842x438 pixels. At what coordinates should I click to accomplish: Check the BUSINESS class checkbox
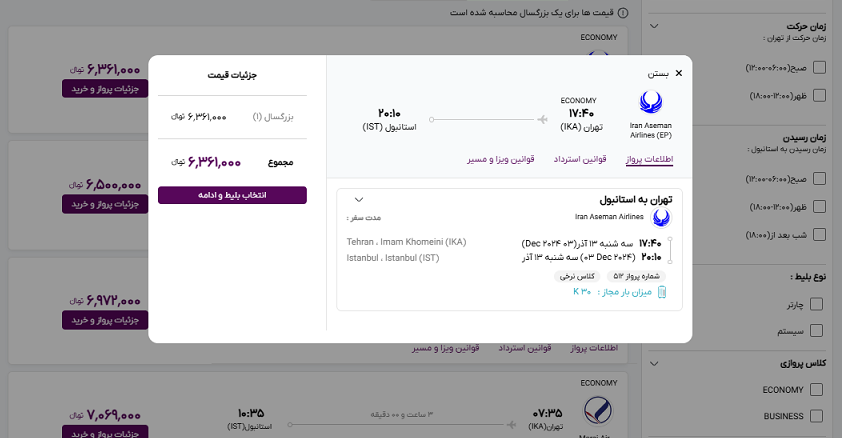pyautogui.click(x=816, y=416)
